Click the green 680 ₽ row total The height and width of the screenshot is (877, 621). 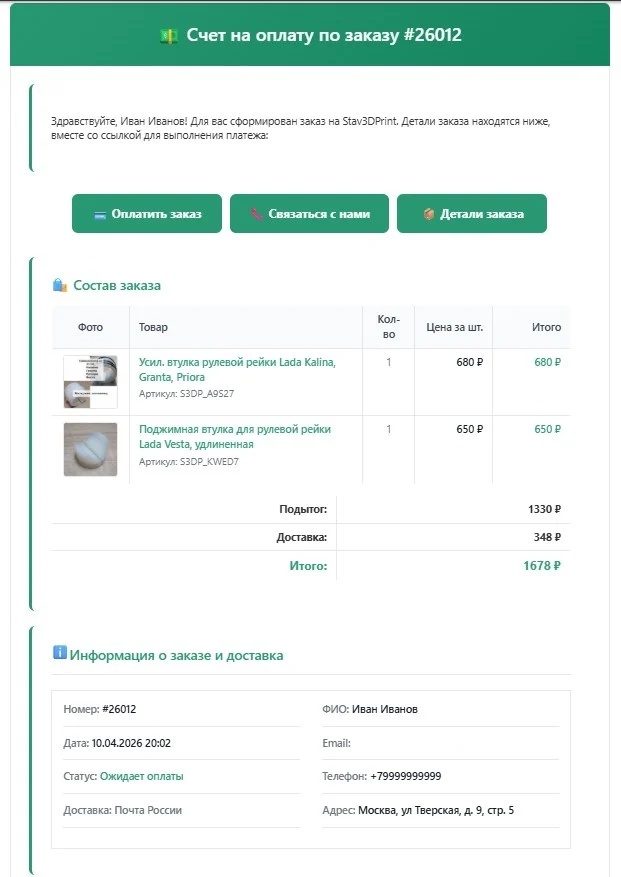[x=547, y=362]
